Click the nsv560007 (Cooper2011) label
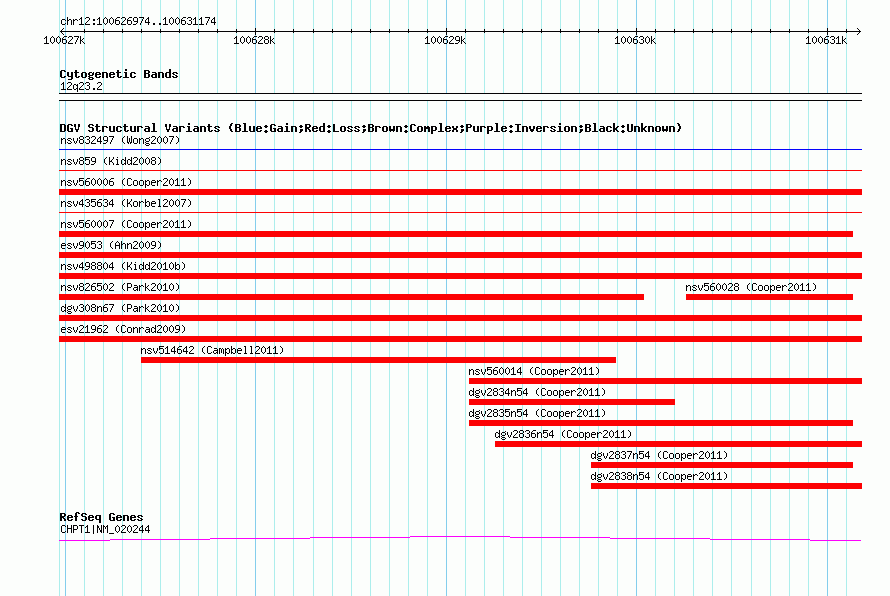 click(126, 224)
